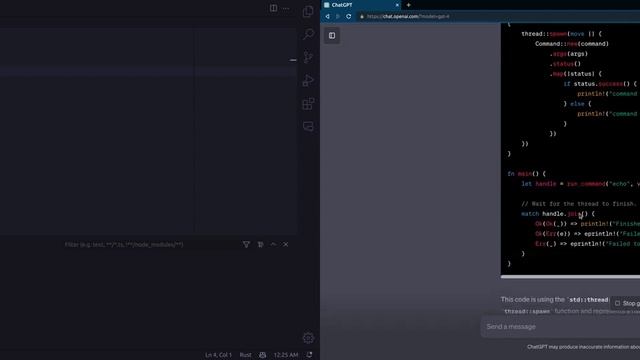Click Ln 4, Col 1 in status bar
This screenshot has width=640, height=360.
[x=218, y=355]
